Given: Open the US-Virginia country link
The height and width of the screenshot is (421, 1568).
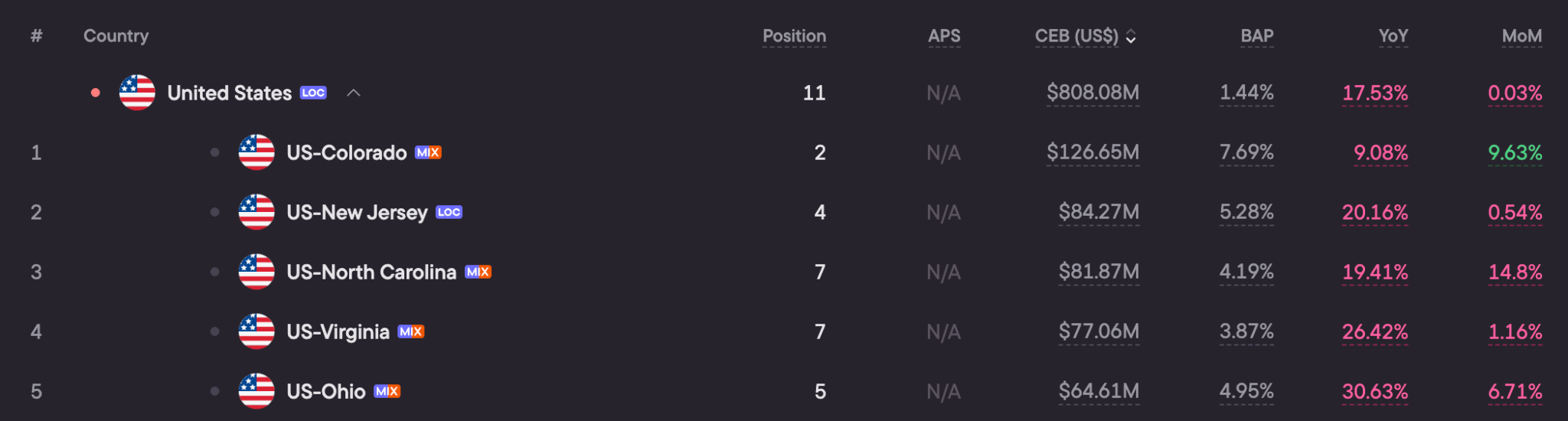Looking at the screenshot, I should 338,331.
